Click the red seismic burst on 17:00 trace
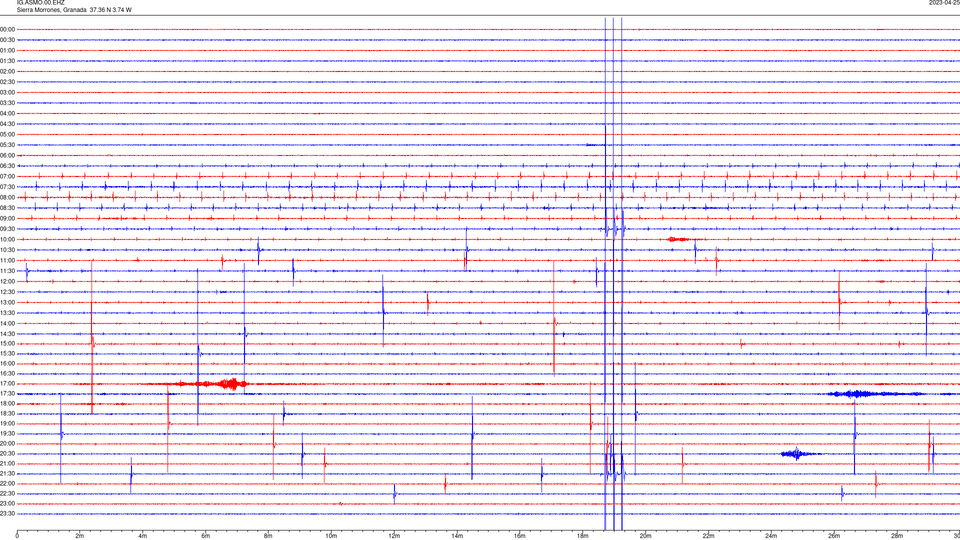The image size is (960, 540). (211, 384)
